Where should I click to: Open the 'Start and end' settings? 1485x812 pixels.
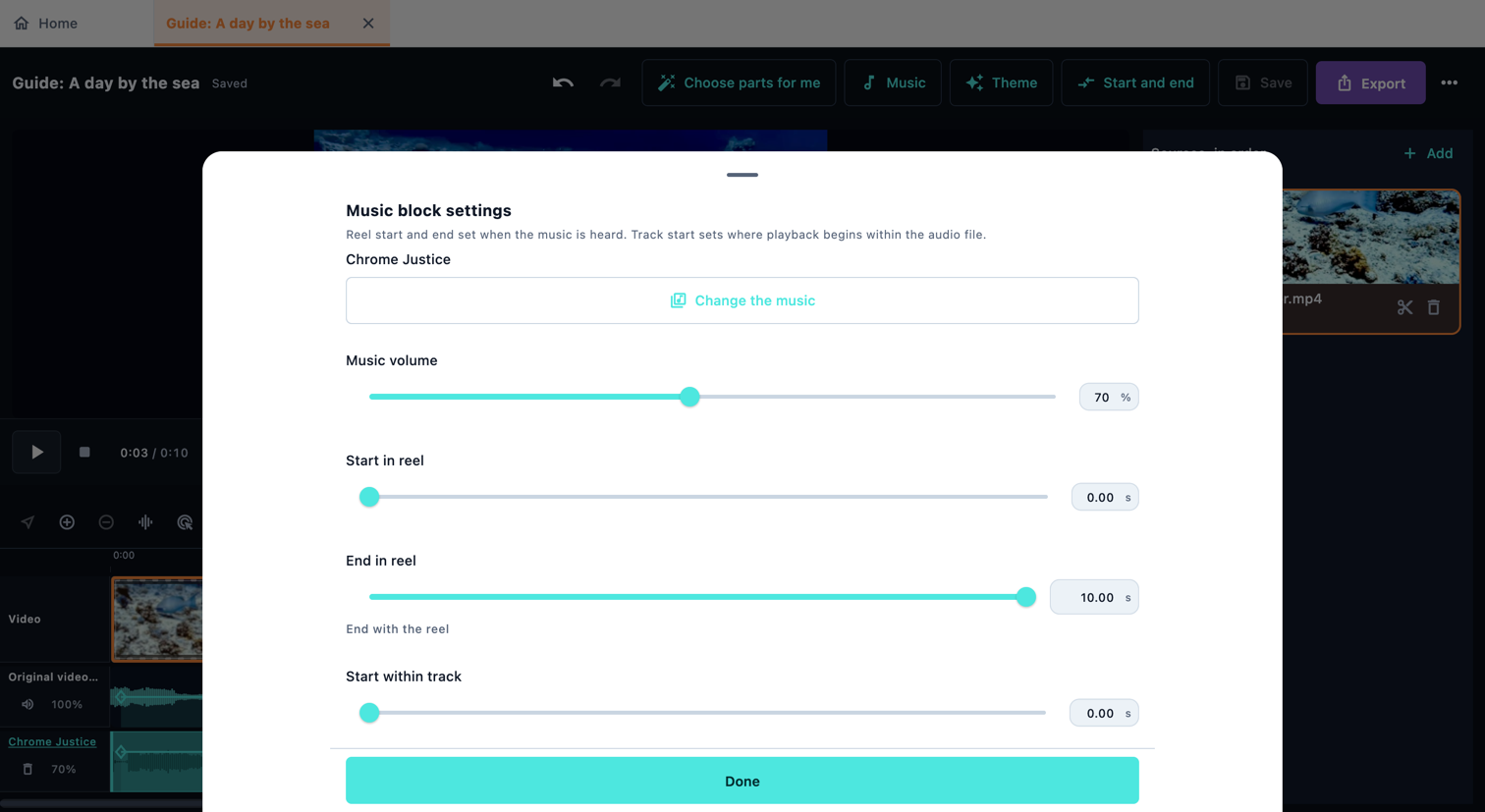click(x=1135, y=82)
